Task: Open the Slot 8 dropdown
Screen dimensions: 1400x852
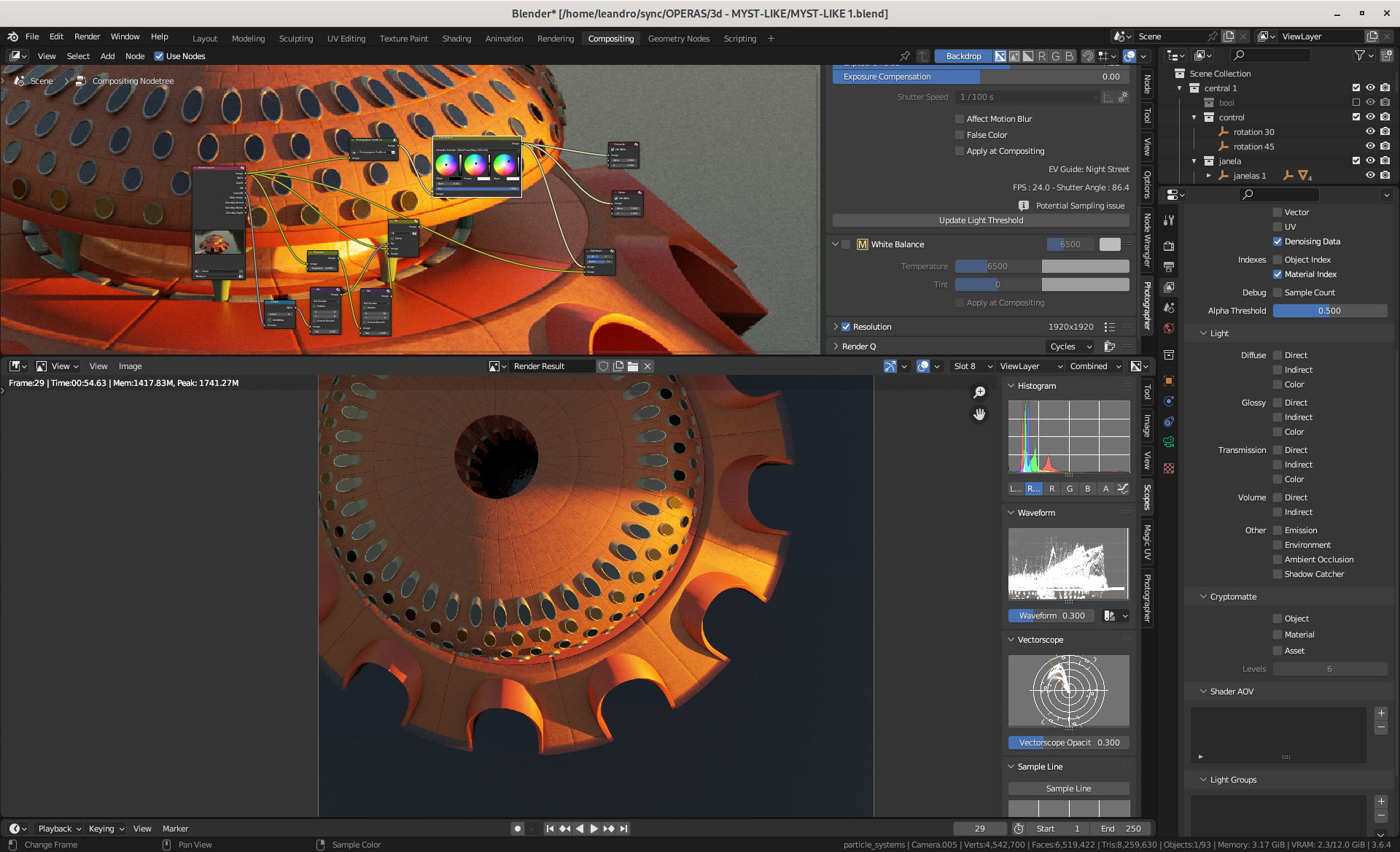Action: 972,366
